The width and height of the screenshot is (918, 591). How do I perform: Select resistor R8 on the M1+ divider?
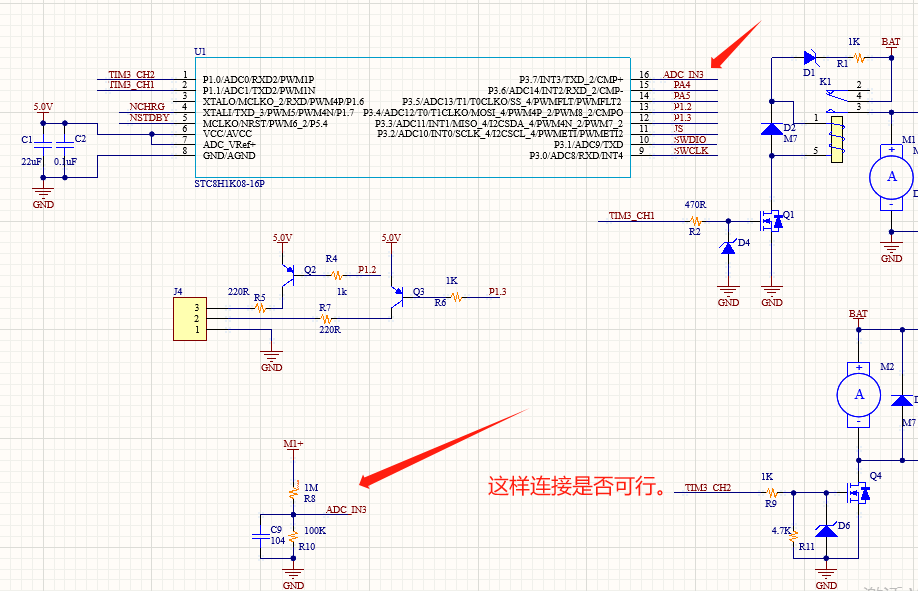pos(293,492)
